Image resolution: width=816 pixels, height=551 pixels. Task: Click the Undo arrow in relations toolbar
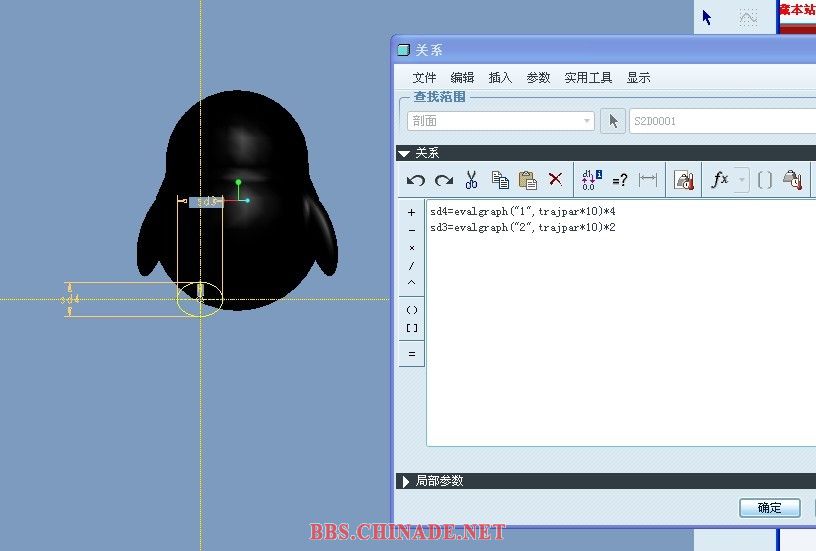tap(416, 180)
